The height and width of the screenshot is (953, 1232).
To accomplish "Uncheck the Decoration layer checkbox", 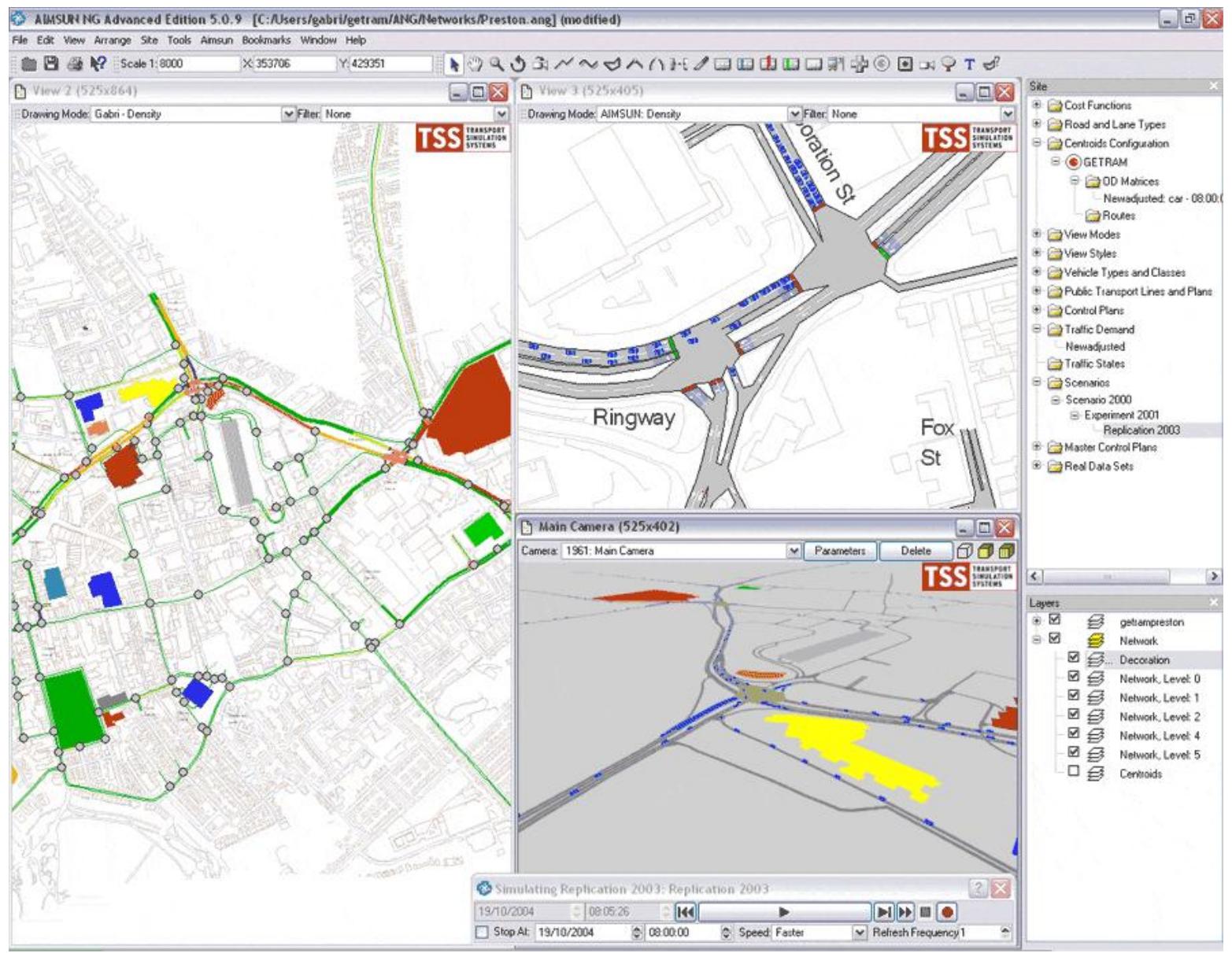I will (1073, 658).
